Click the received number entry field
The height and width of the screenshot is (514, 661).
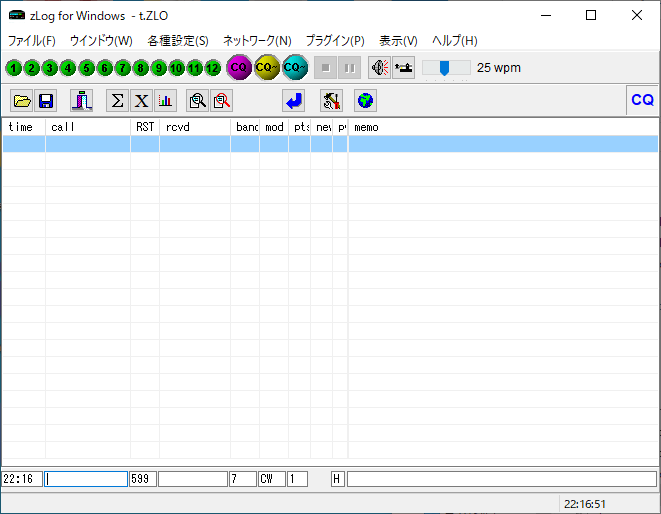coord(193,479)
